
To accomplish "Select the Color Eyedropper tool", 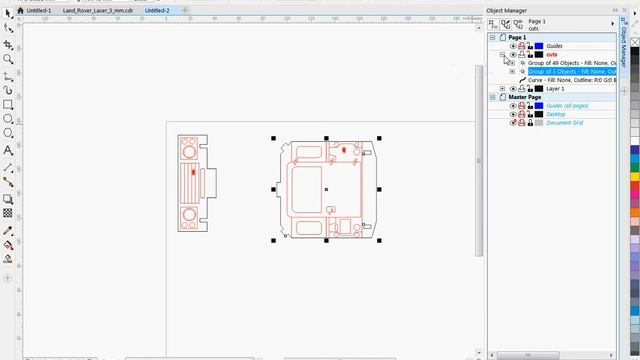I will pyautogui.click(x=8, y=231).
